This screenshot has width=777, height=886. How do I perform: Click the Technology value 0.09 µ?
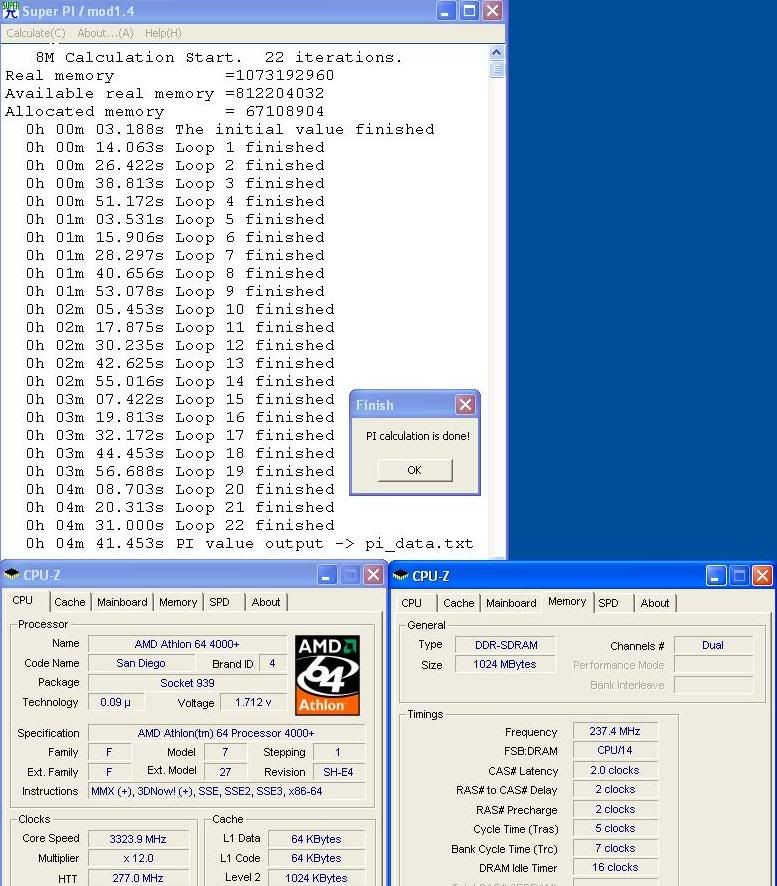pos(115,702)
